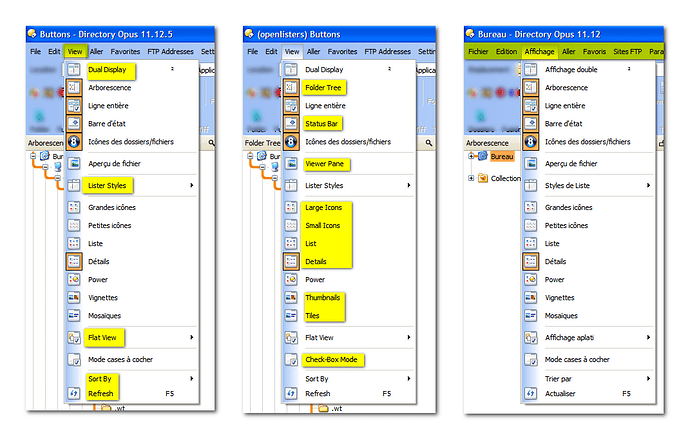Toggle Barre d'état in right window menu
Screen dimensions: 690x440
point(588,124)
